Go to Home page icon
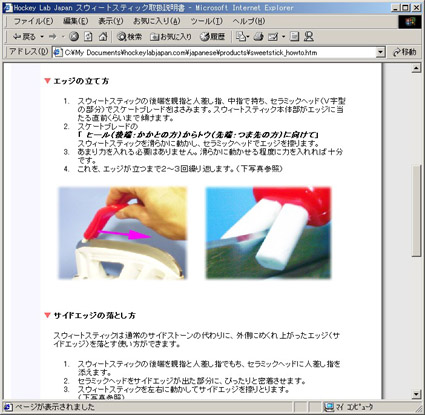This screenshot has width=425, height=415. point(103,37)
